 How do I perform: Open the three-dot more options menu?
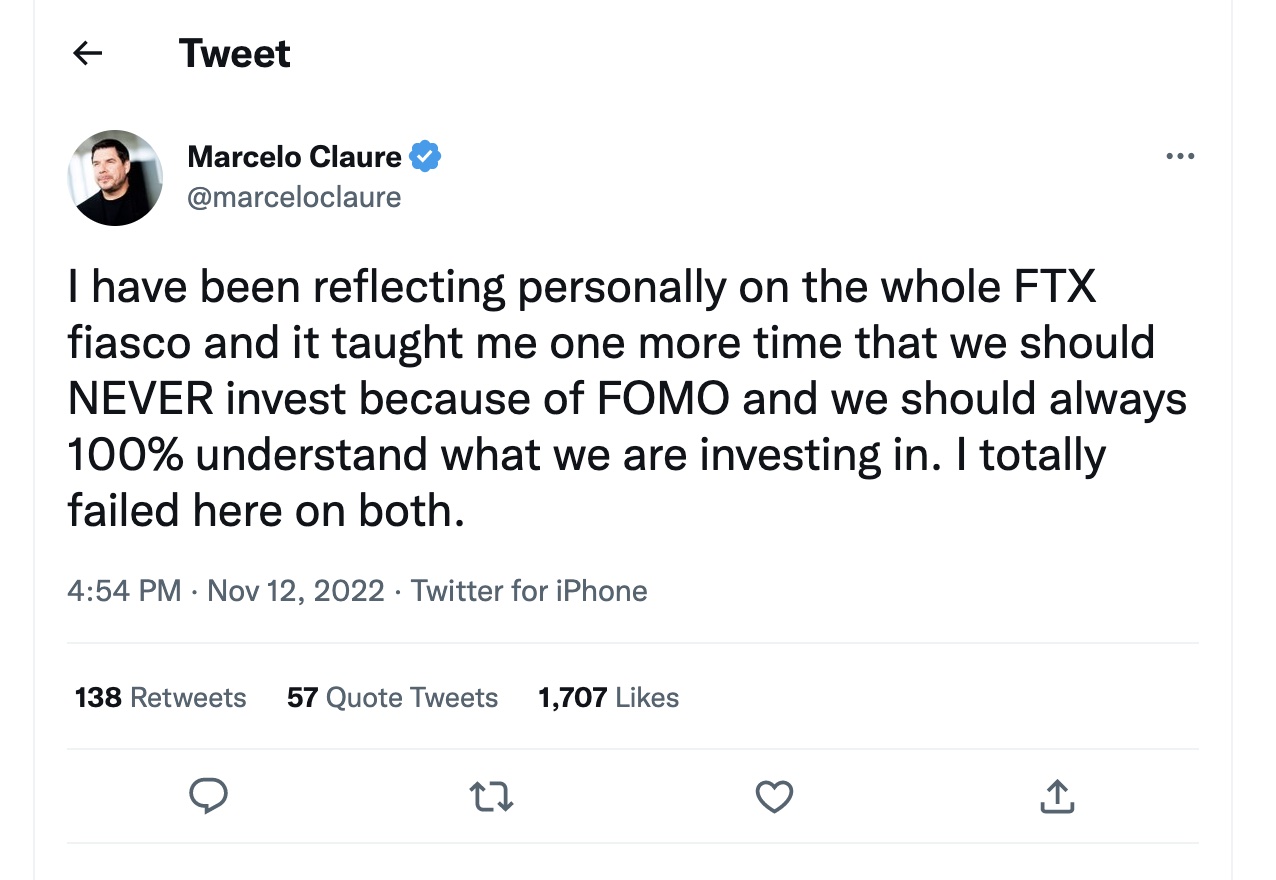pos(1180,157)
